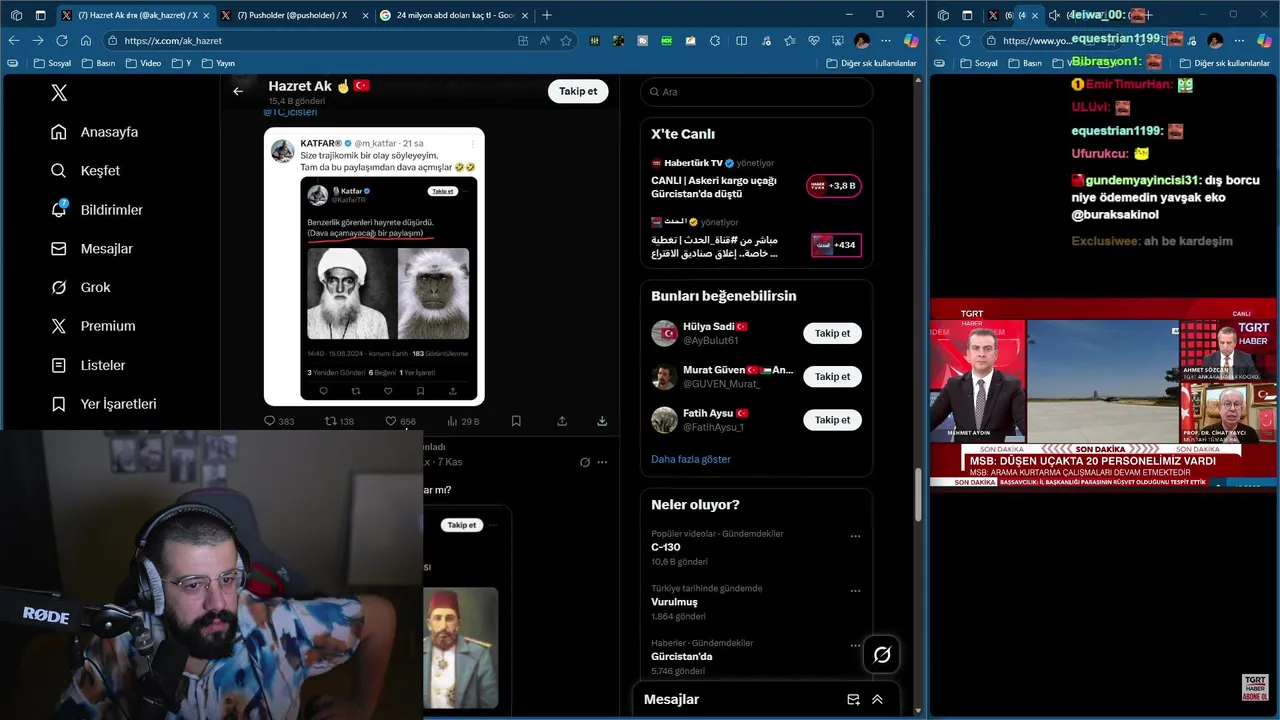1280x720 pixels.
Task: Open Keşfet search in X sidebar
Action: [x=85, y=171]
